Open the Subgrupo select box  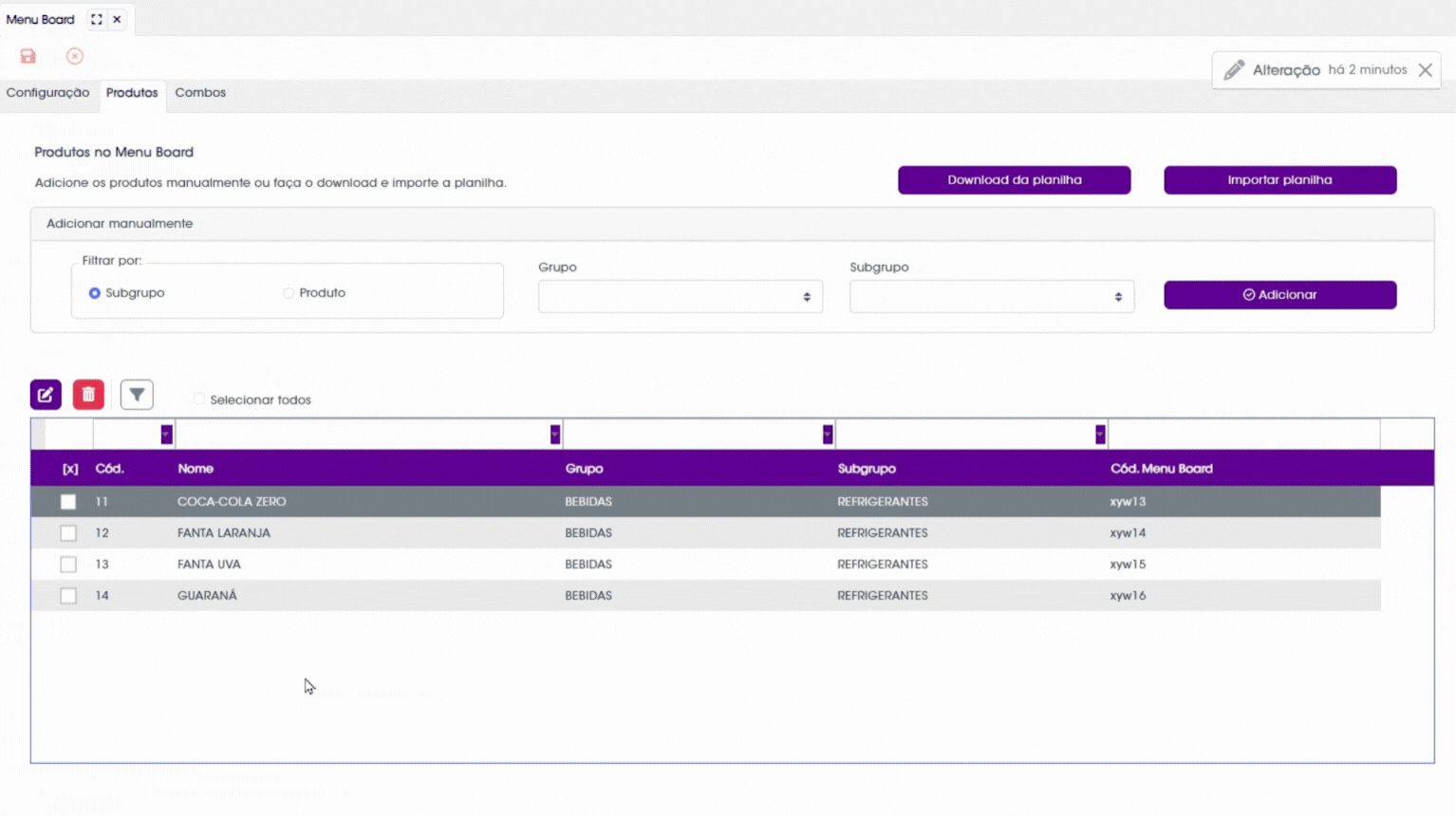(992, 296)
